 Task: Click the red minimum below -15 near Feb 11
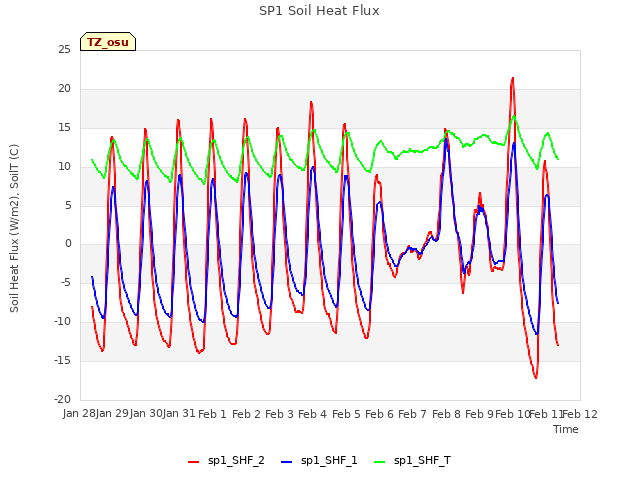click(536, 378)
